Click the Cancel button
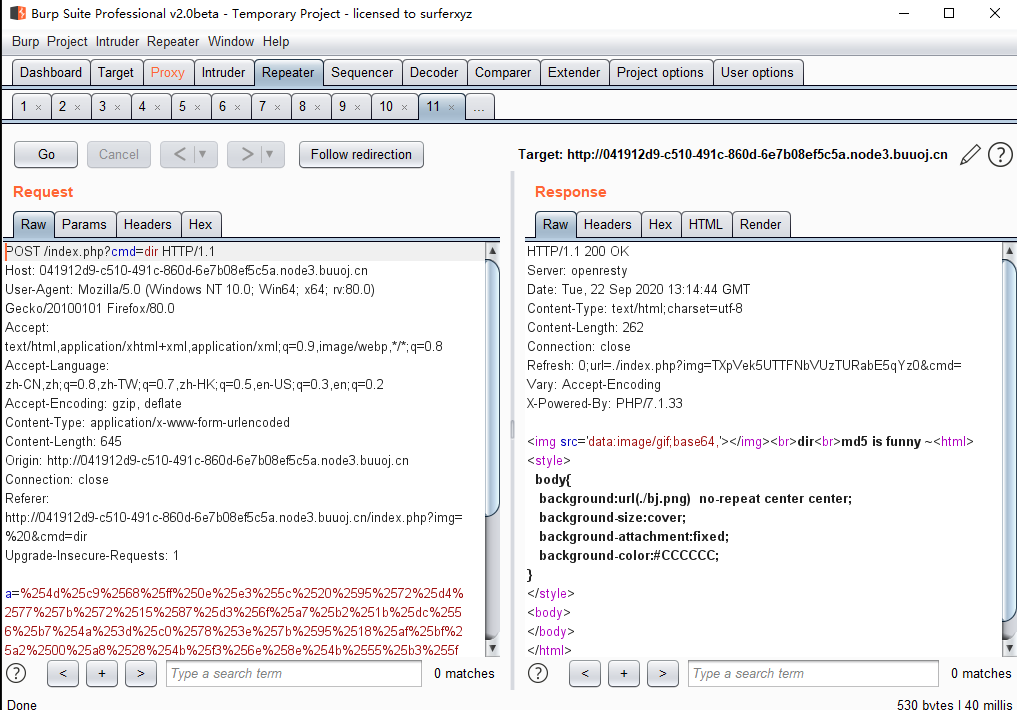 coord(119,154)
